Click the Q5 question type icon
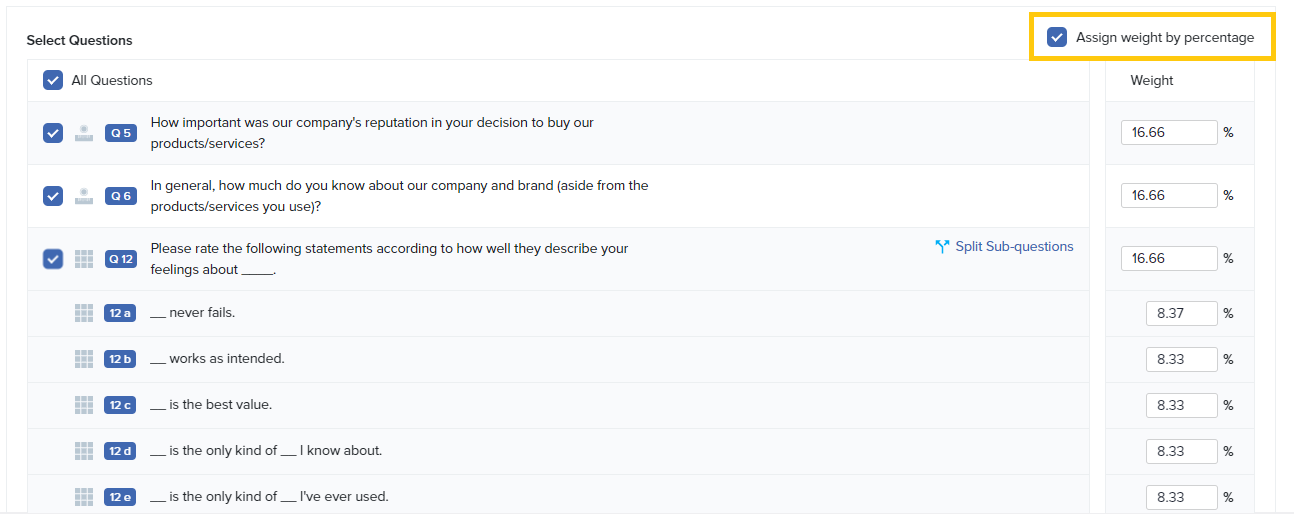The width and height of the screenshot is (1294, 518). [x=85, y=133]
